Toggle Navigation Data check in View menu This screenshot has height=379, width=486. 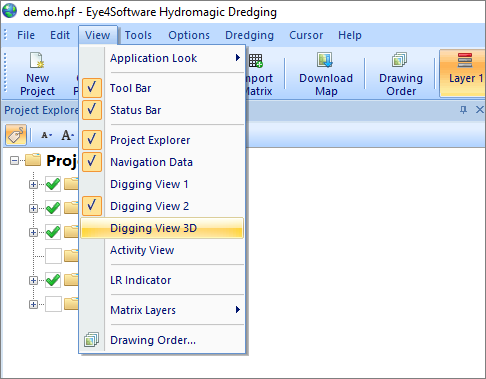tap(92, 162)
